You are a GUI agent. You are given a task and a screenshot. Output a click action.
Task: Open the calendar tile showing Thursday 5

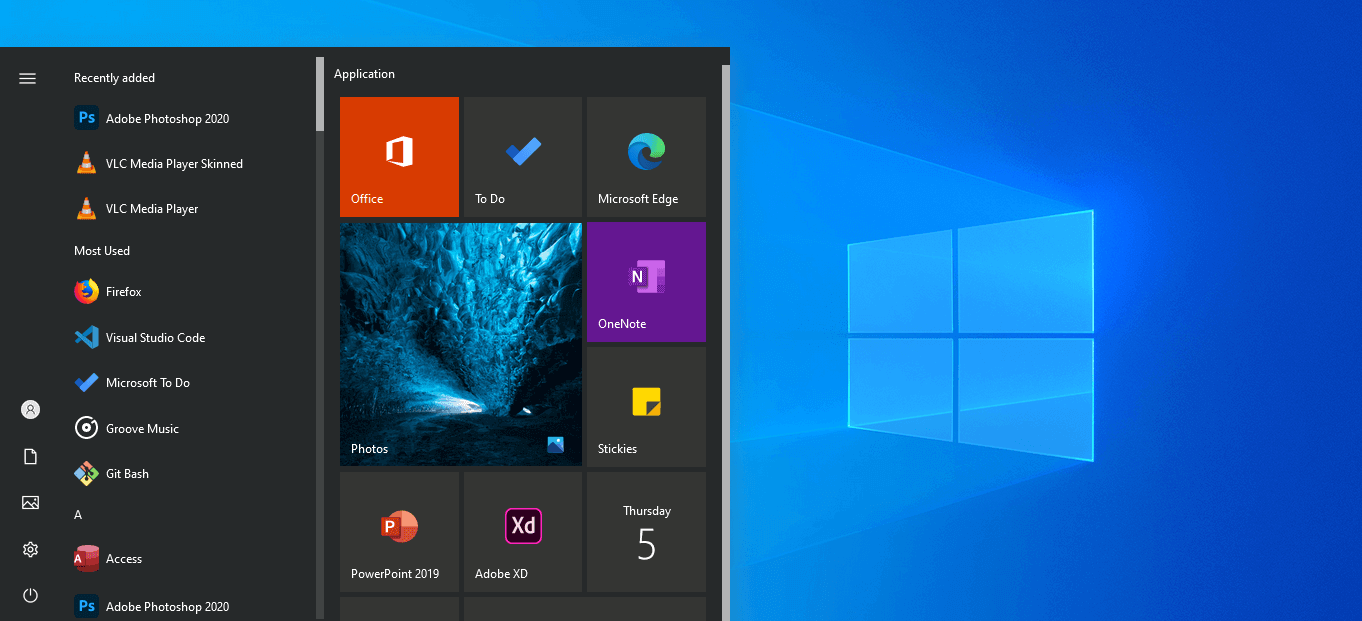pyautogui.click(x=646, y=532)
